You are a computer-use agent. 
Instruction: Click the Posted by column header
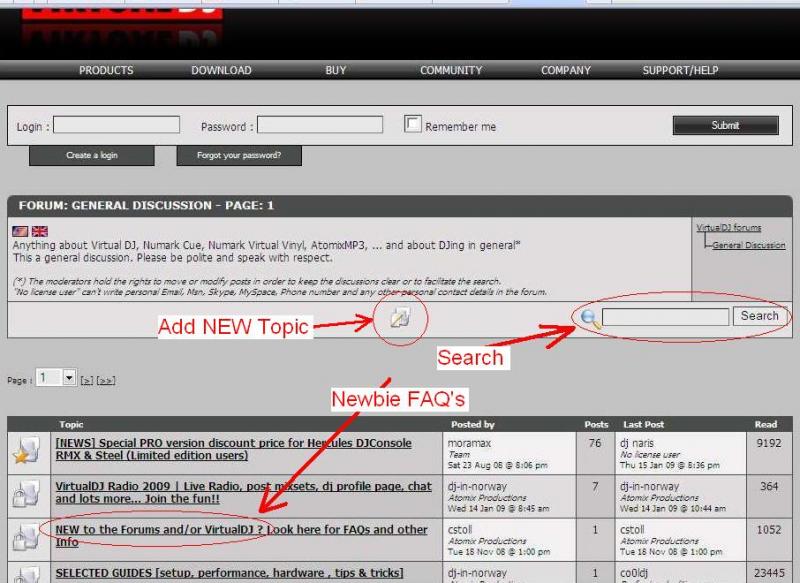(472, 424)
